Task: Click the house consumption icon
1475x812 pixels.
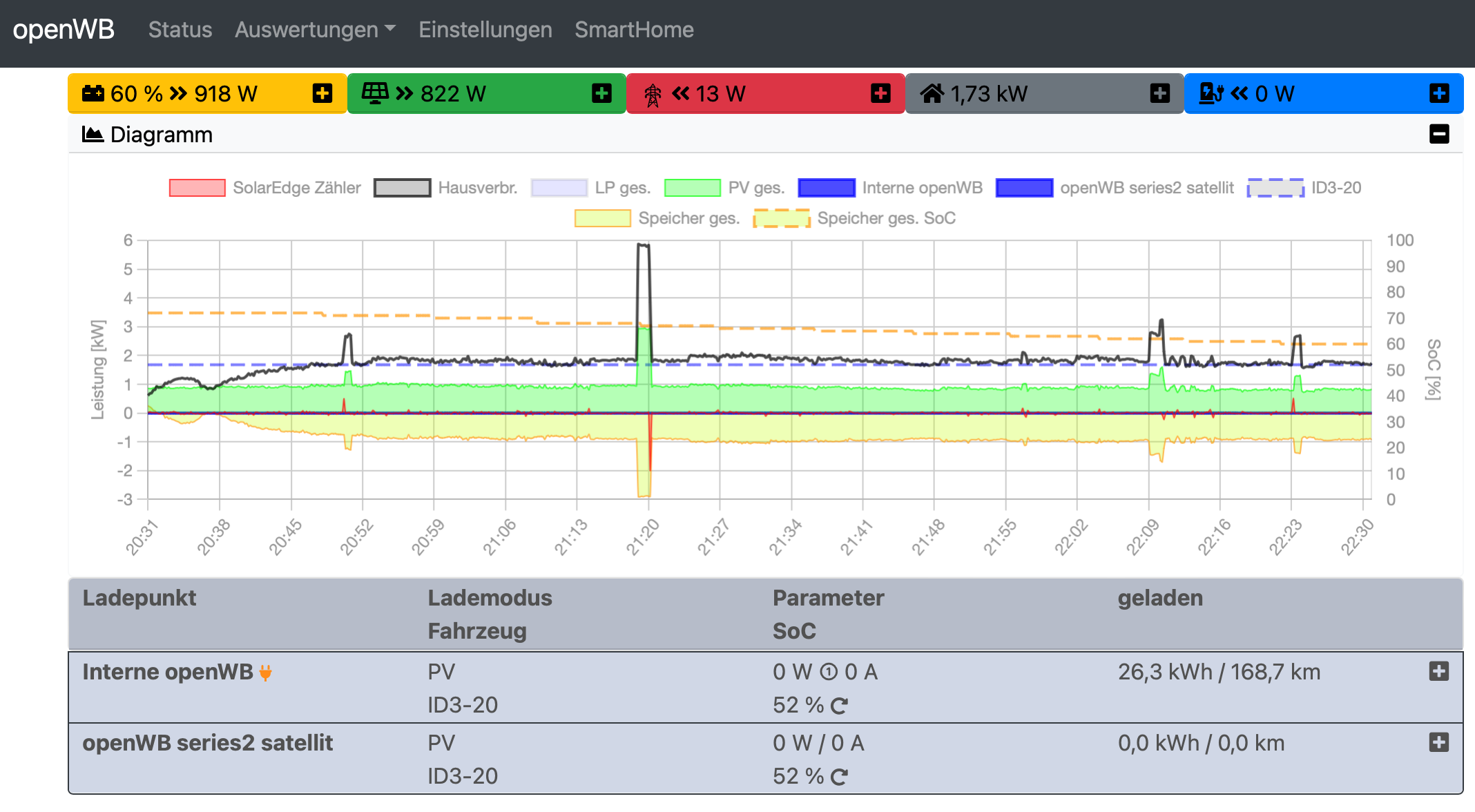Action: 932,93
